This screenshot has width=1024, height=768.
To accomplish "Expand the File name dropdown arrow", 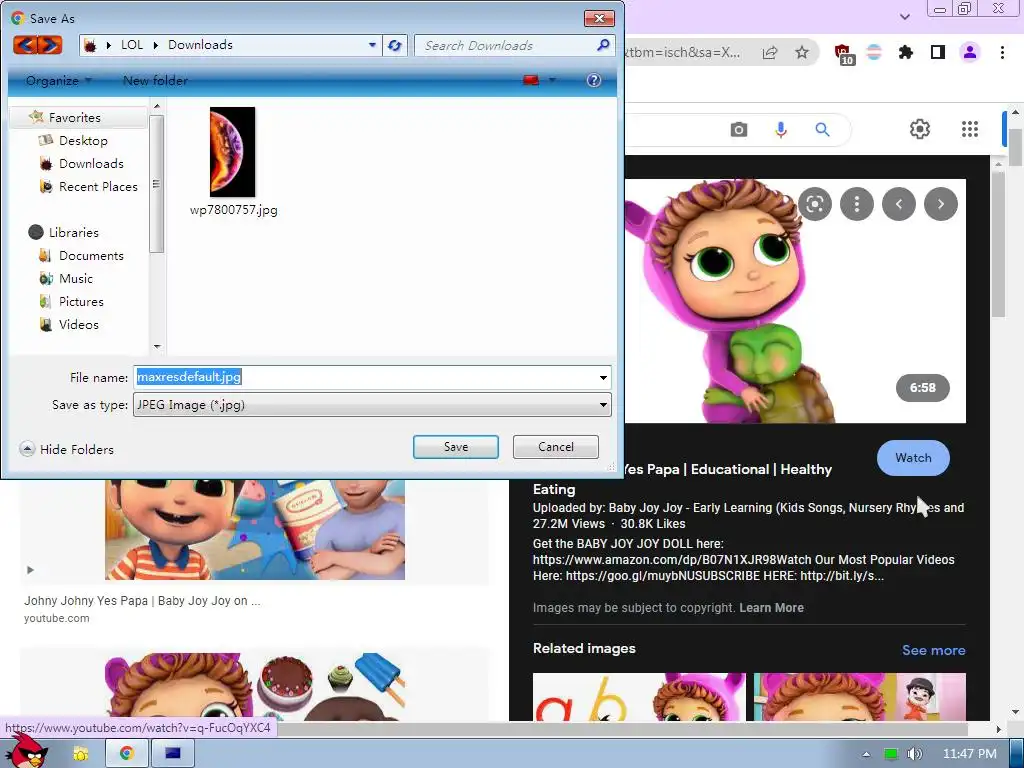I will coord(603,377).
